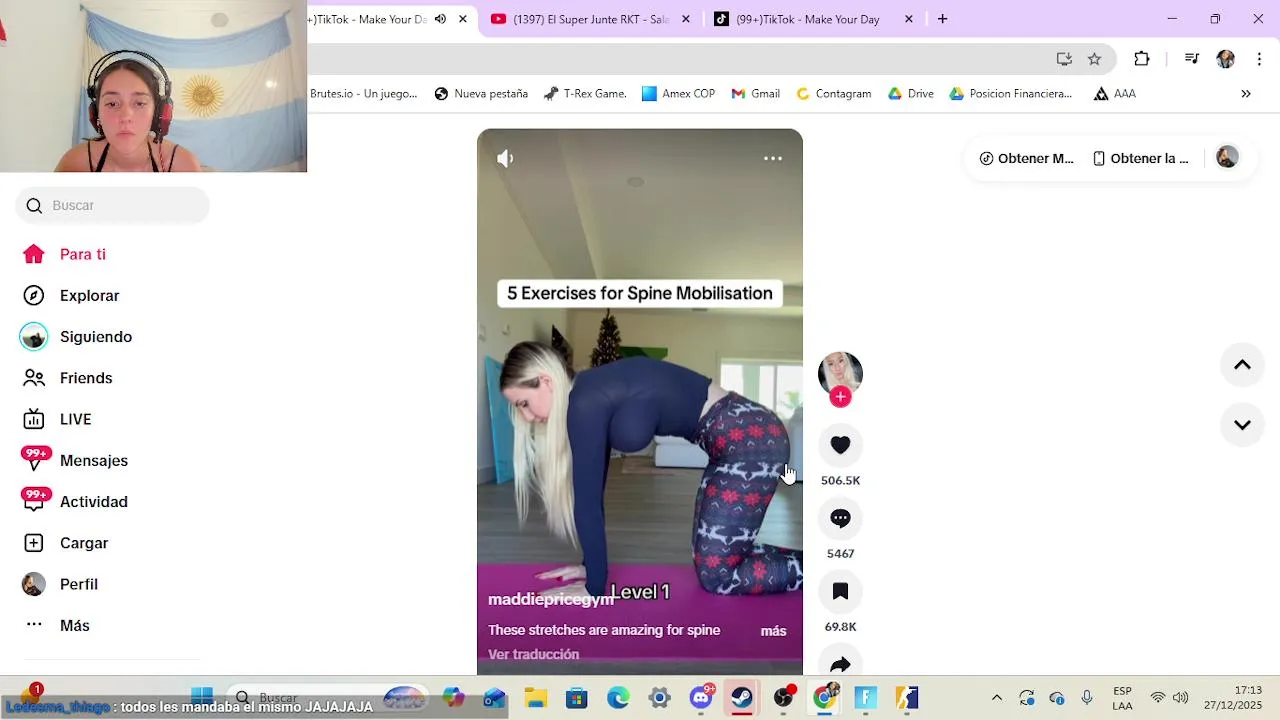The image size is (1280, 720).
Task: Open Actividad notifications
Action: point(75,501)
